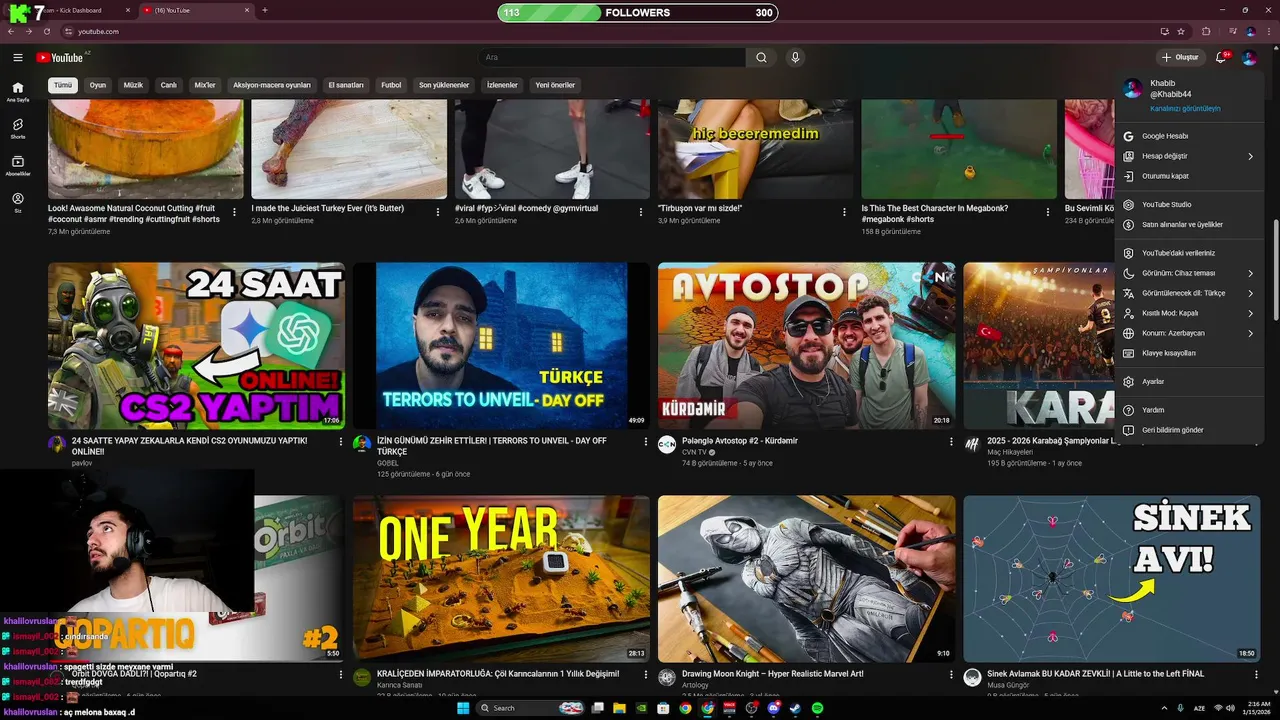This screenshot has width=1280, height=720.
Task: Select Aksiyon-macera oyunları chip
Action: (x=272, y=85)
